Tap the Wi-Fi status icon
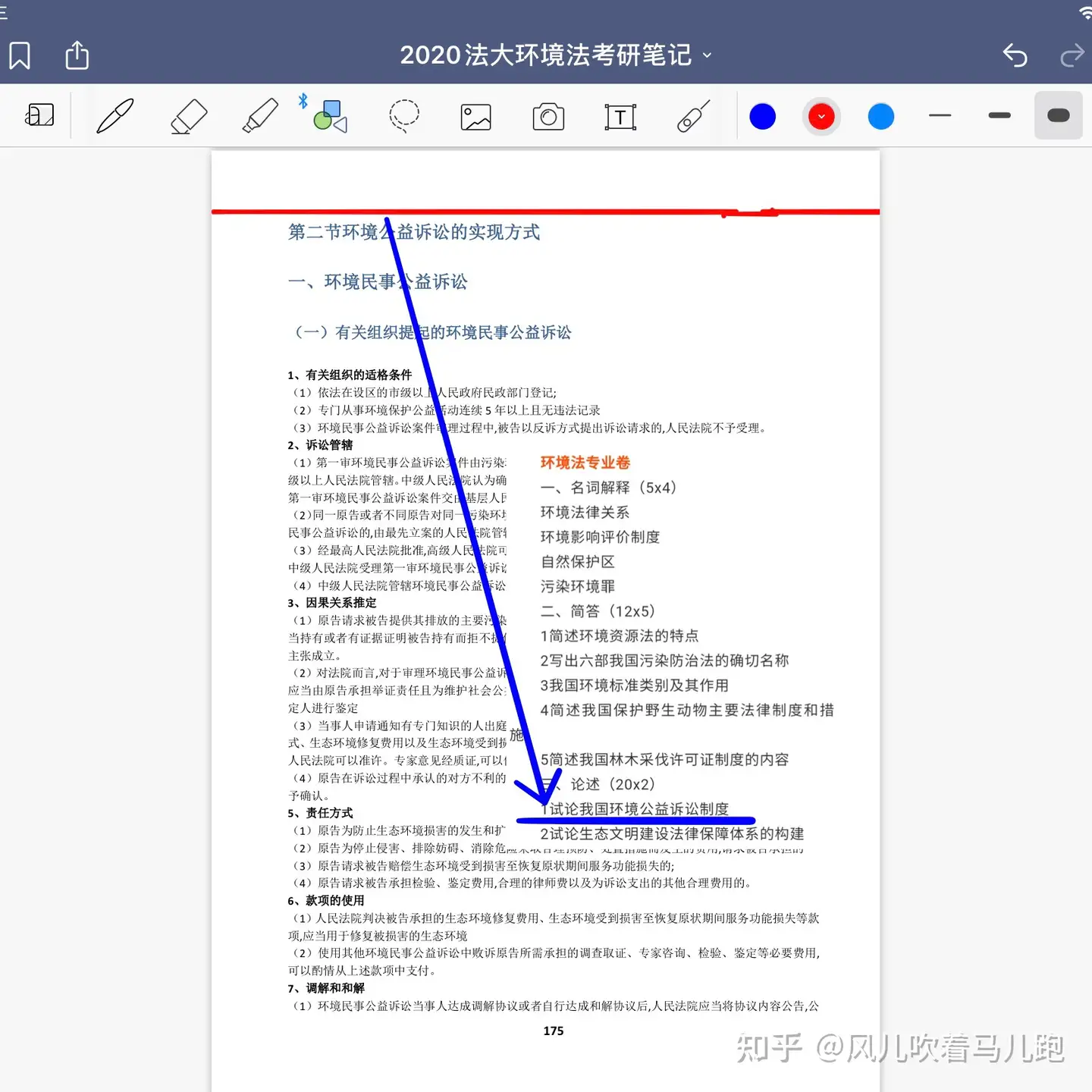Image resolution: width=1092 pixels, height=1092 pixels. (1085, 12)
